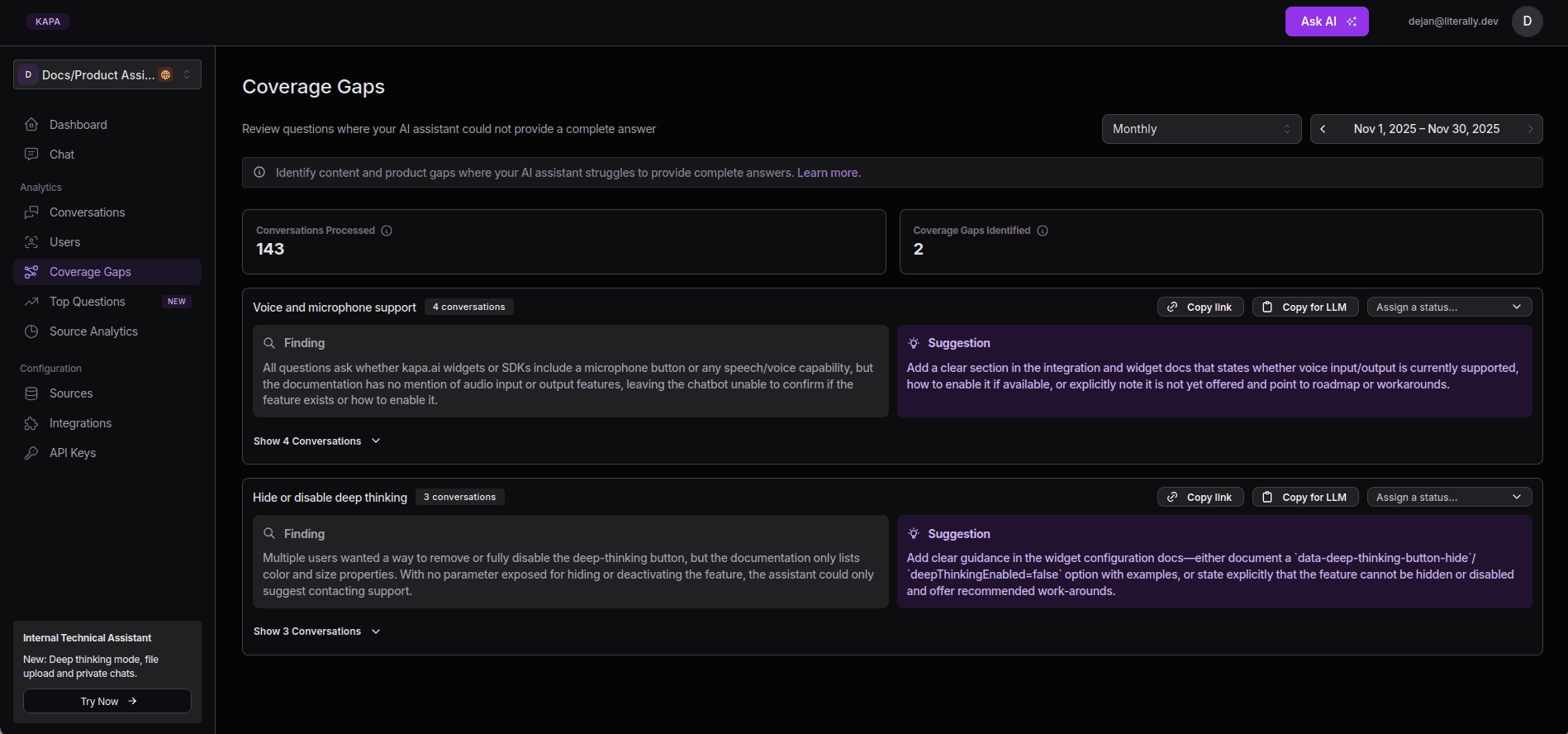Click the Conversations sidebar icon
The height and width of the screenshot is (734, 1568).
point(31,212)
